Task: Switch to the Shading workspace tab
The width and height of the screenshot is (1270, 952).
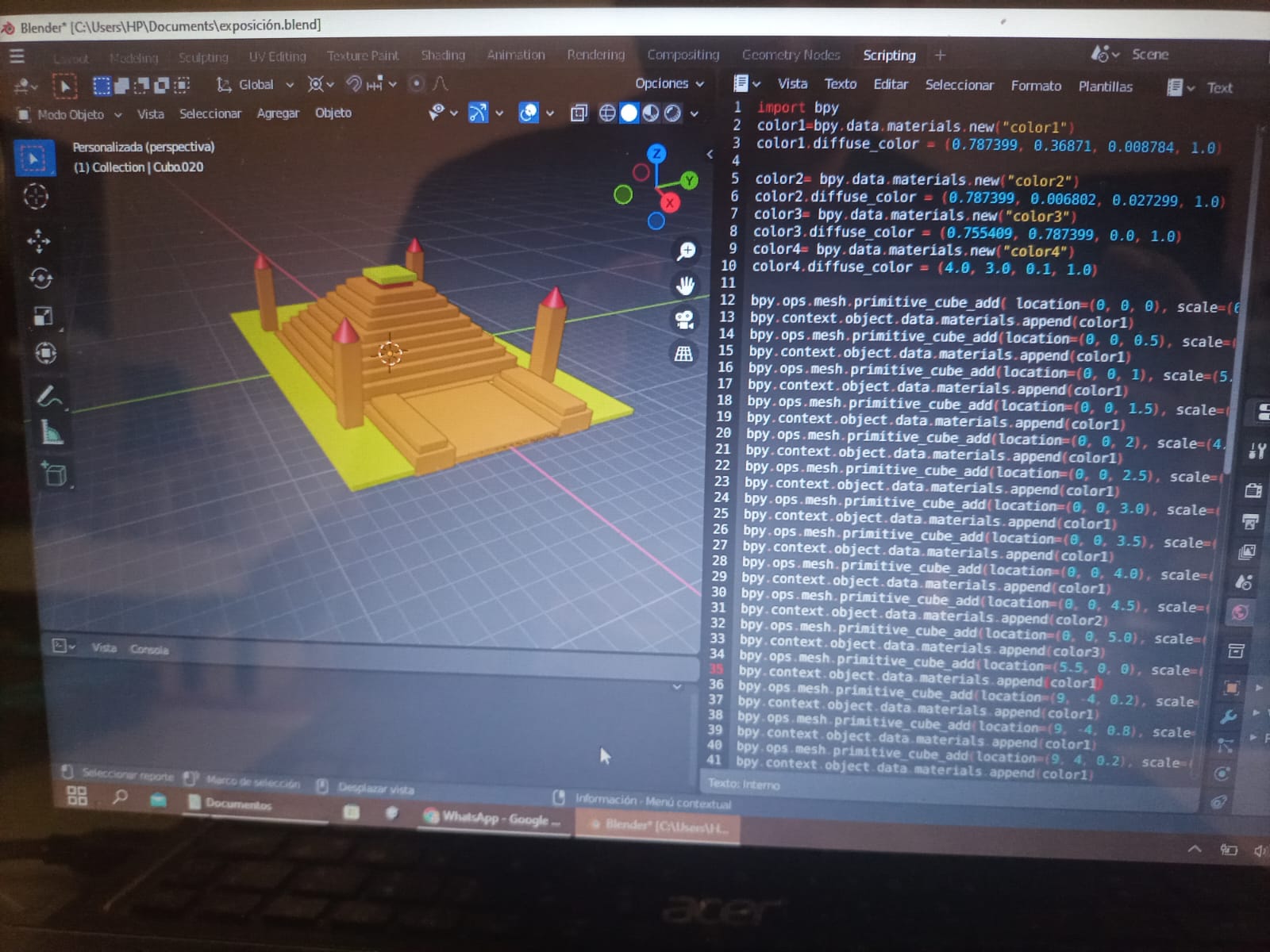Action: pos(442,56)
